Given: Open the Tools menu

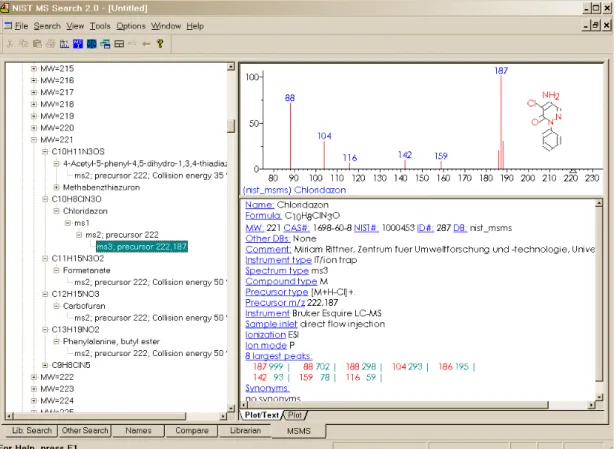Looking at the screenshot, I should [x=100, y=26].
